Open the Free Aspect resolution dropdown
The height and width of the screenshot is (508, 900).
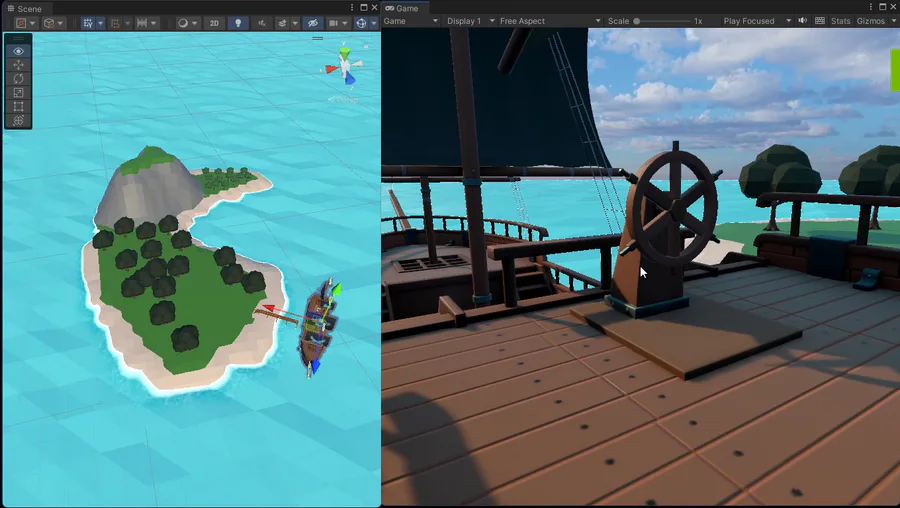point(550,21)
